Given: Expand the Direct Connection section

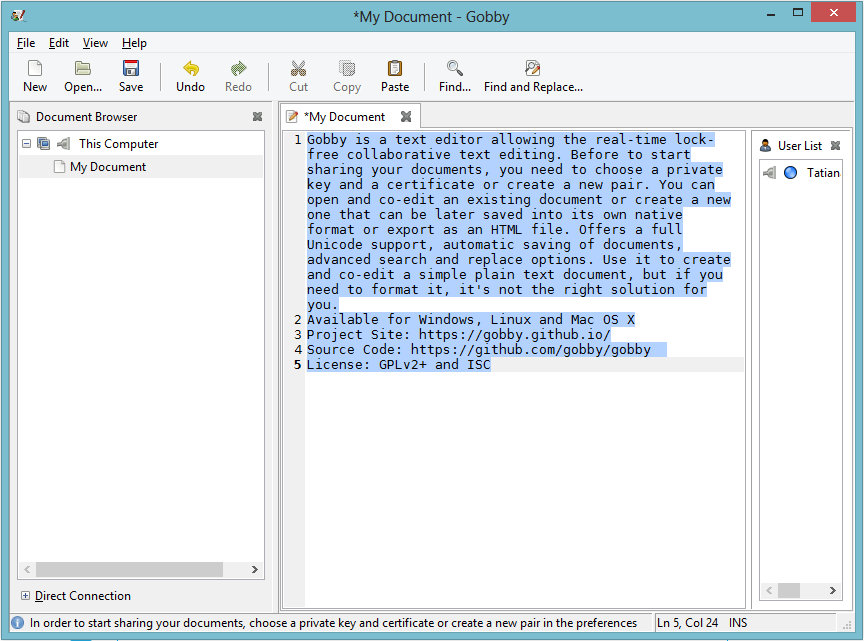Looking at the screenshot, I should click(x=25, y=596).
